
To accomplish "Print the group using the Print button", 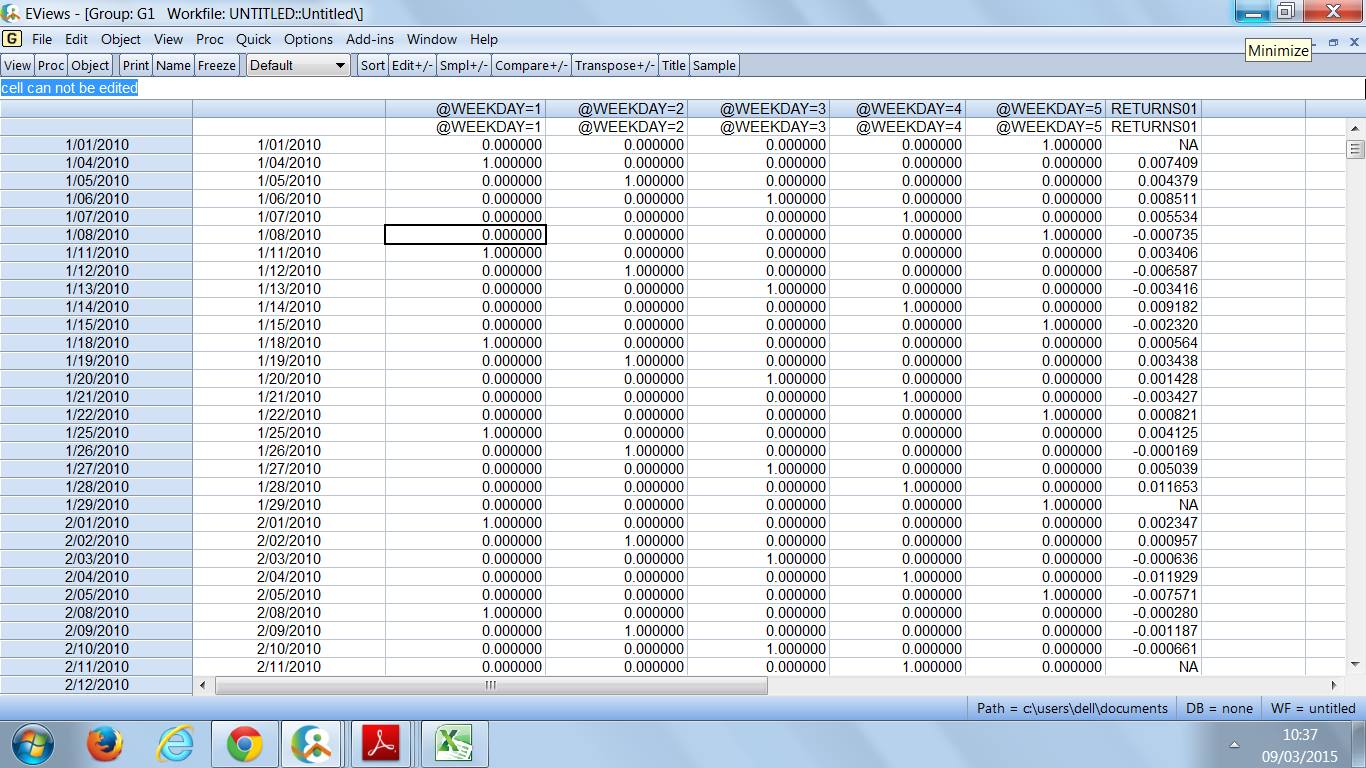I will point(136,65).
